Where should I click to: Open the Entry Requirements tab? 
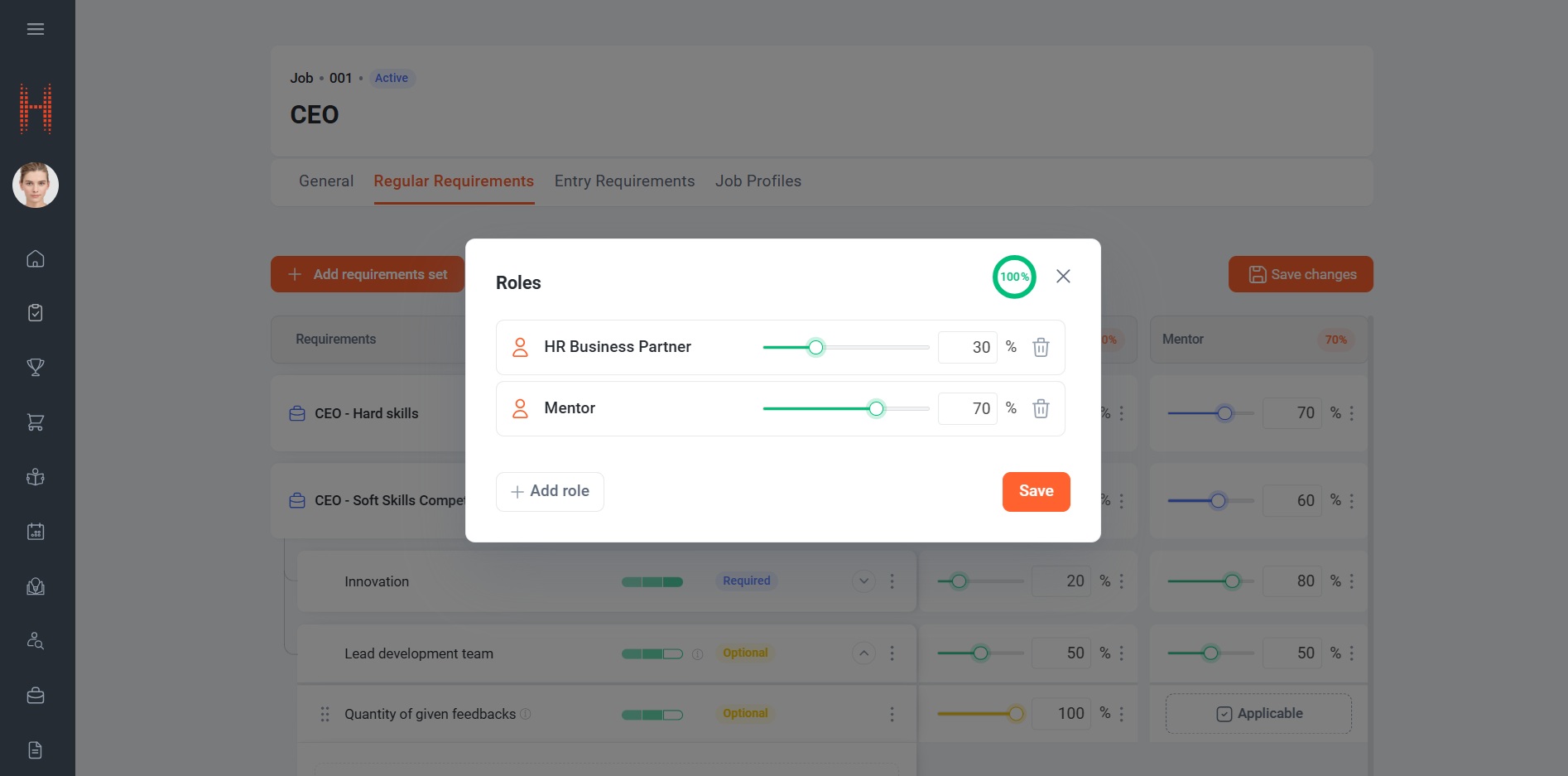[624, 181]
